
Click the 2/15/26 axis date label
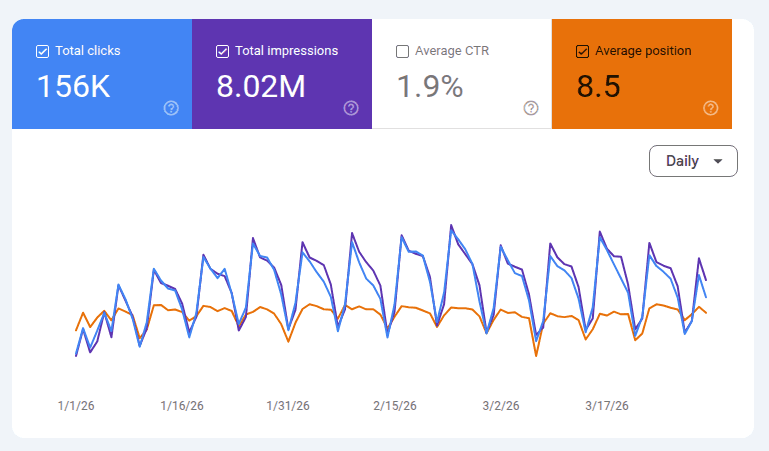click(x=395, y=406)
